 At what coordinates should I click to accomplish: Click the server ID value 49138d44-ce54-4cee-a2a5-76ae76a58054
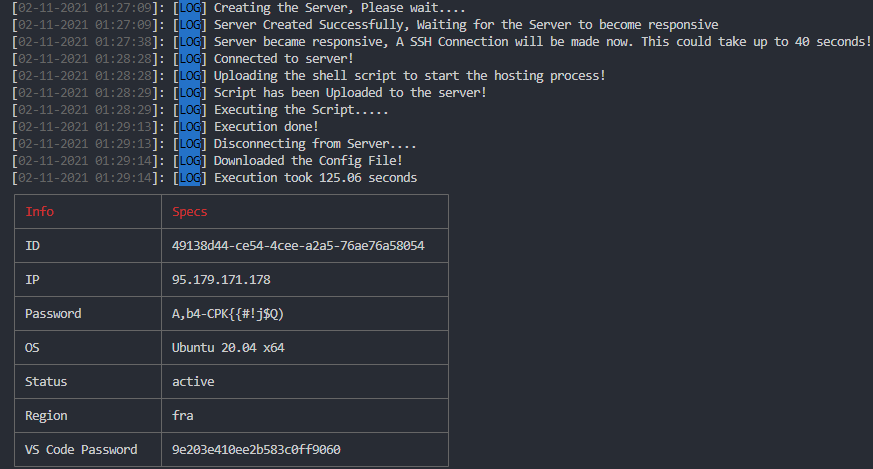(298, 246)
